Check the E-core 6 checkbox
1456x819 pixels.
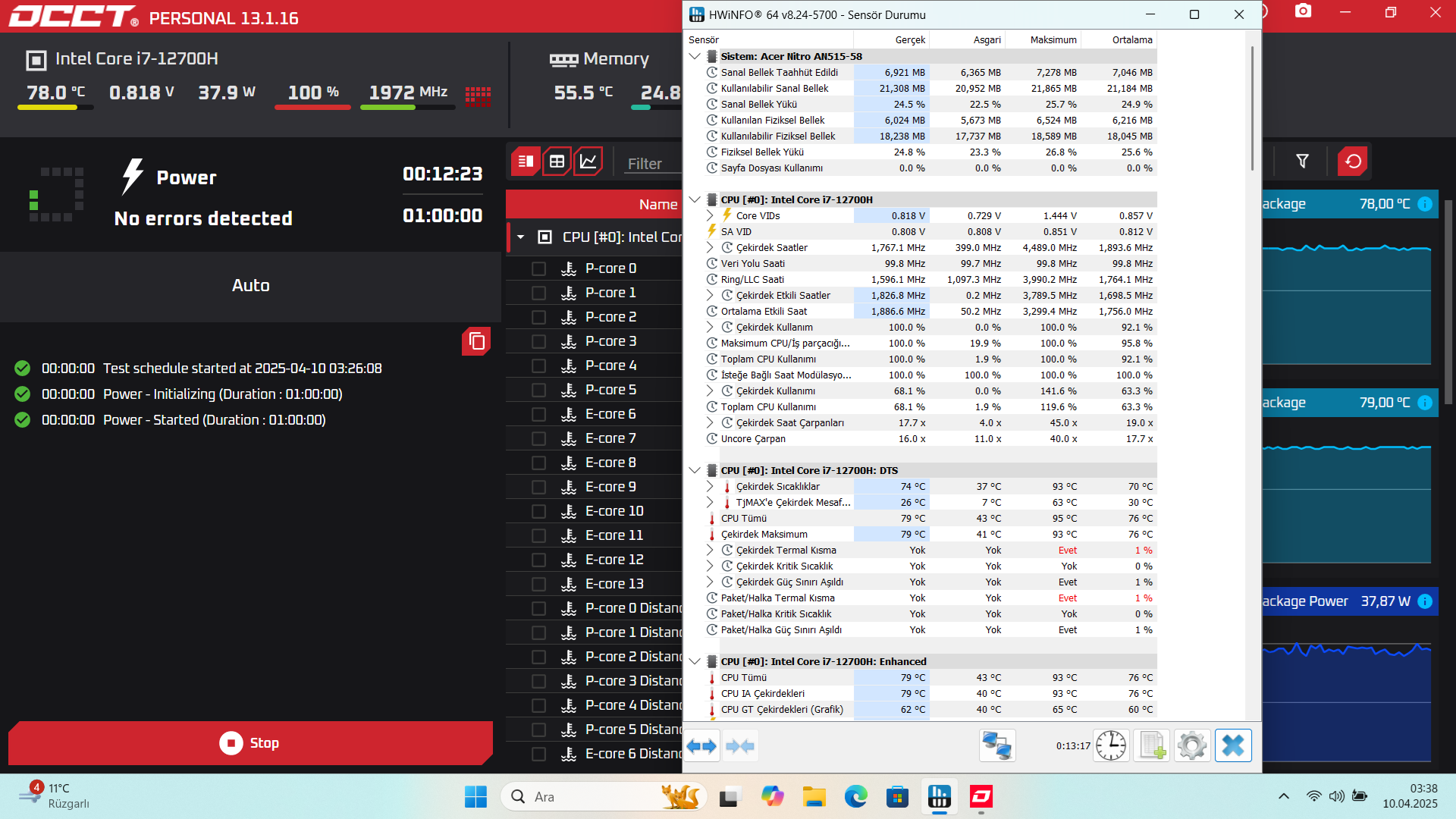click(538, 414)
